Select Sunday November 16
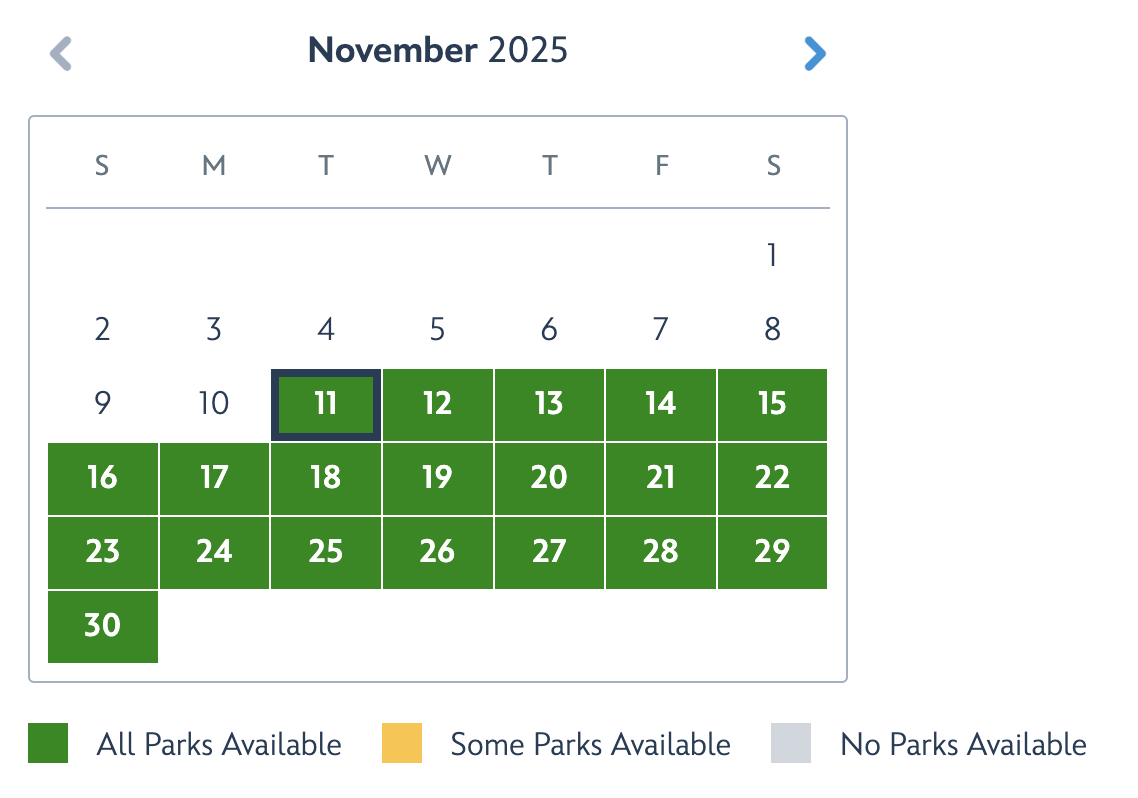This screenshot has width=1138, height=798. [102, 478]
